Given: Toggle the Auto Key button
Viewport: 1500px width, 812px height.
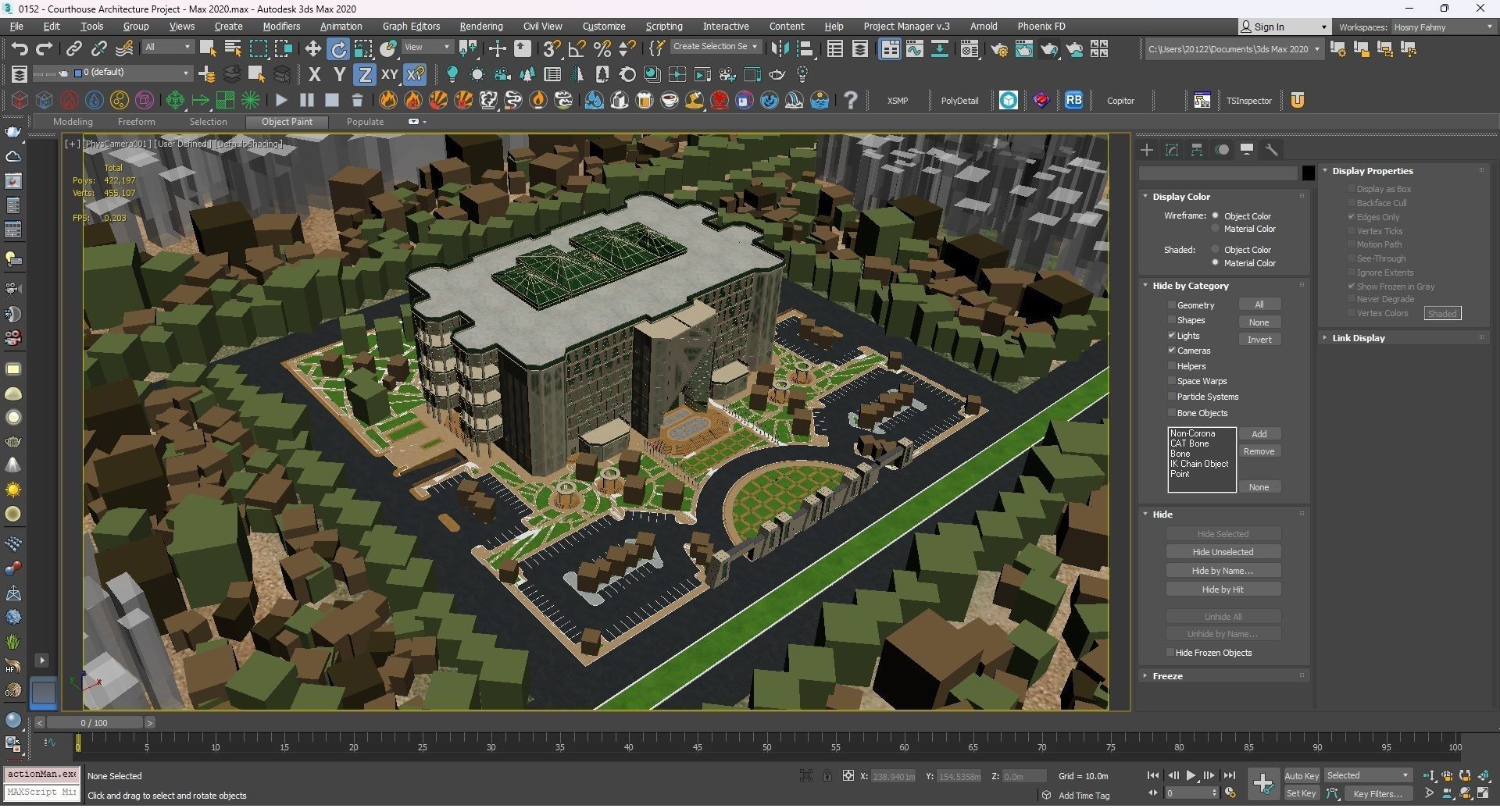Looking at the screenshot, I should click(1302, 775).
